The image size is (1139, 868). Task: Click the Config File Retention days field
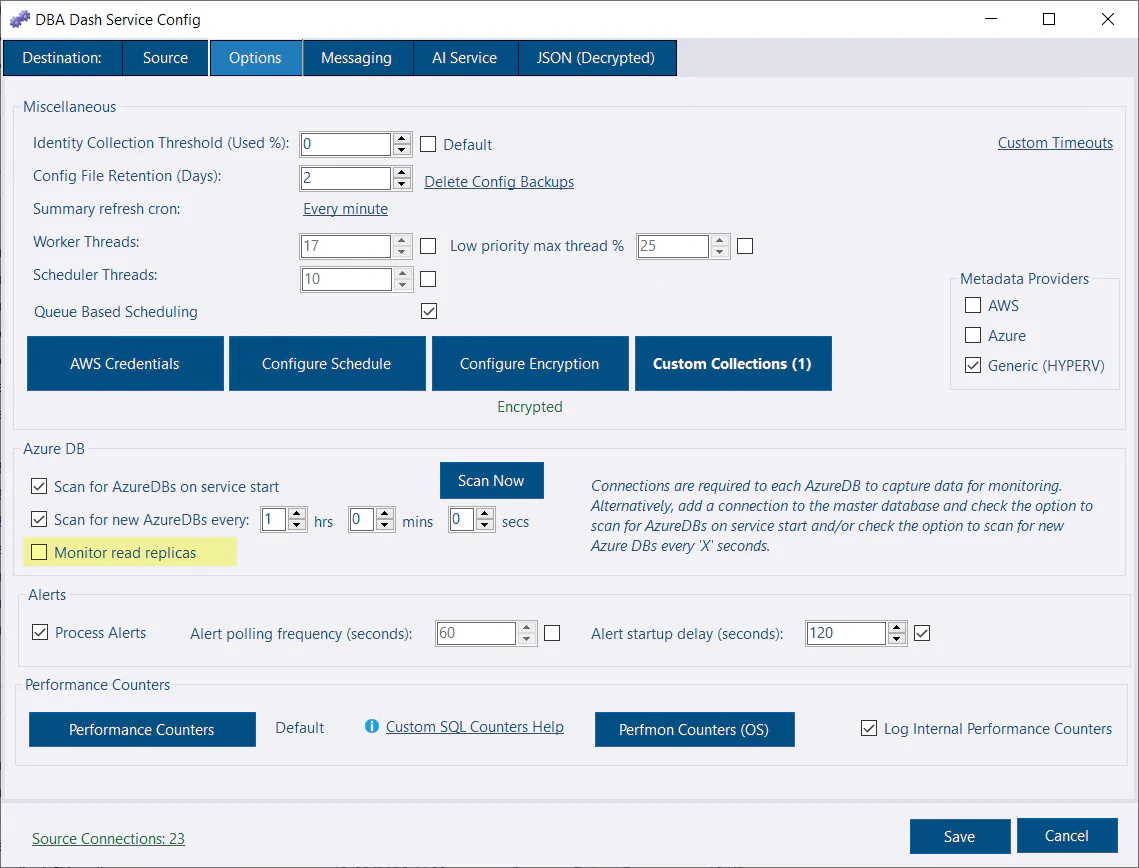pos(346,178)
